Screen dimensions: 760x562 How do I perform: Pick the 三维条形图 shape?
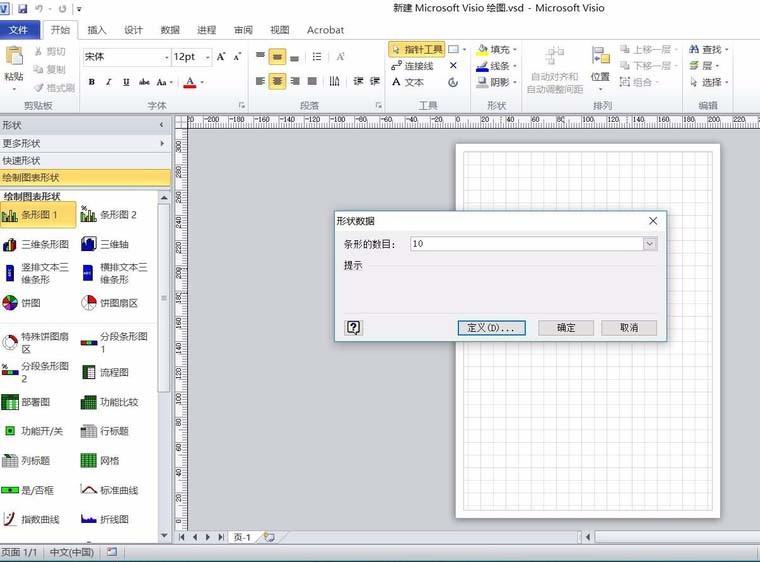tap(36, 244)
